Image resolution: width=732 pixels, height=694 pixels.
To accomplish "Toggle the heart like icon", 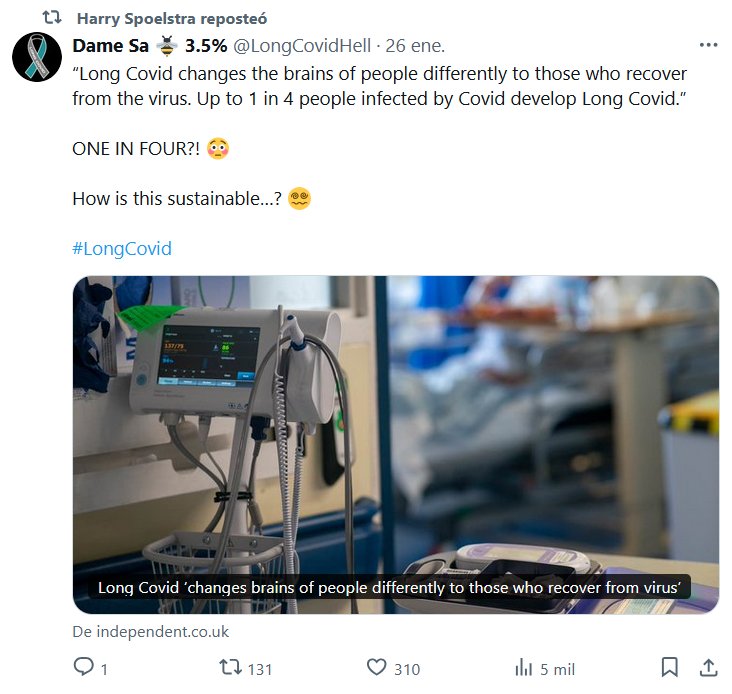I will (x=376, y=667).
